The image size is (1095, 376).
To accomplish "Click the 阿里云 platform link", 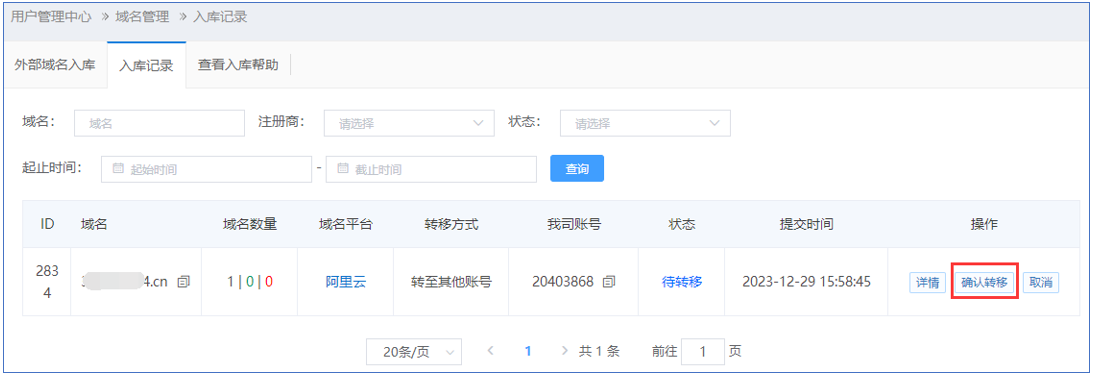I will [x=346, y=282].
